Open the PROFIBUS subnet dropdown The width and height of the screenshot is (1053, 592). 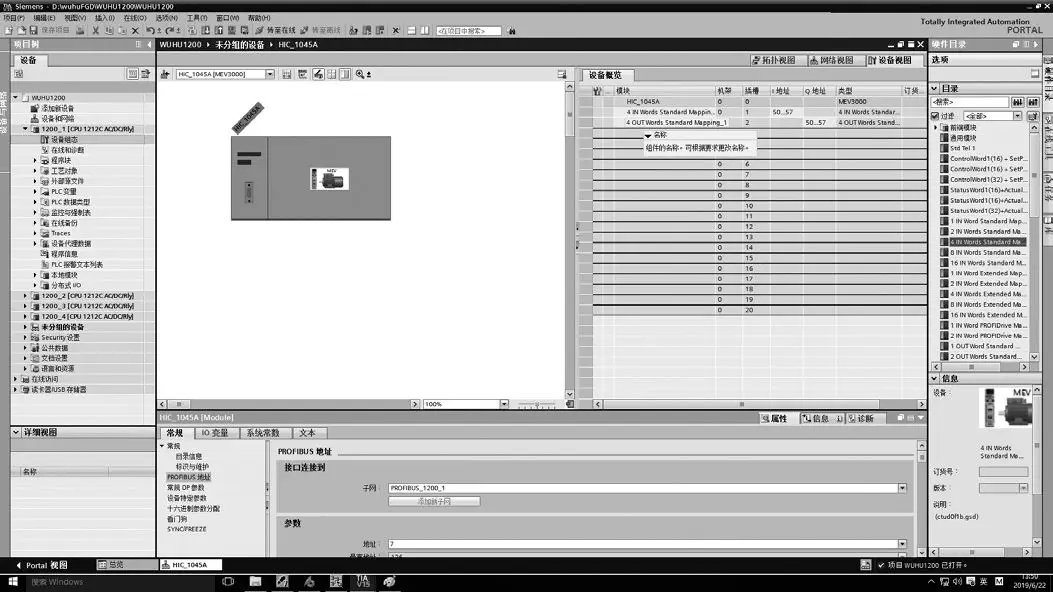[902, 488]
